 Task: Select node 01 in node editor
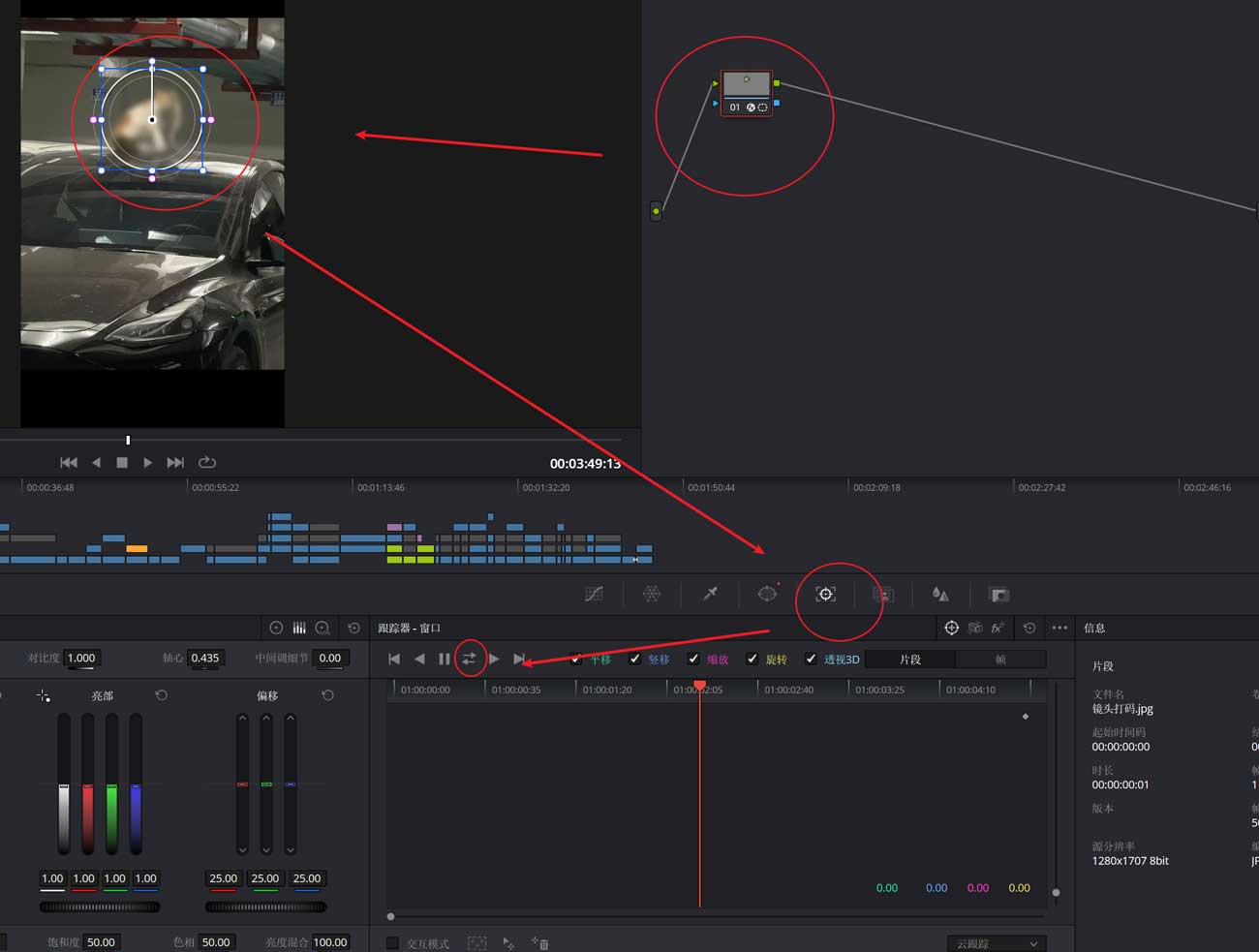pos(747,93)
